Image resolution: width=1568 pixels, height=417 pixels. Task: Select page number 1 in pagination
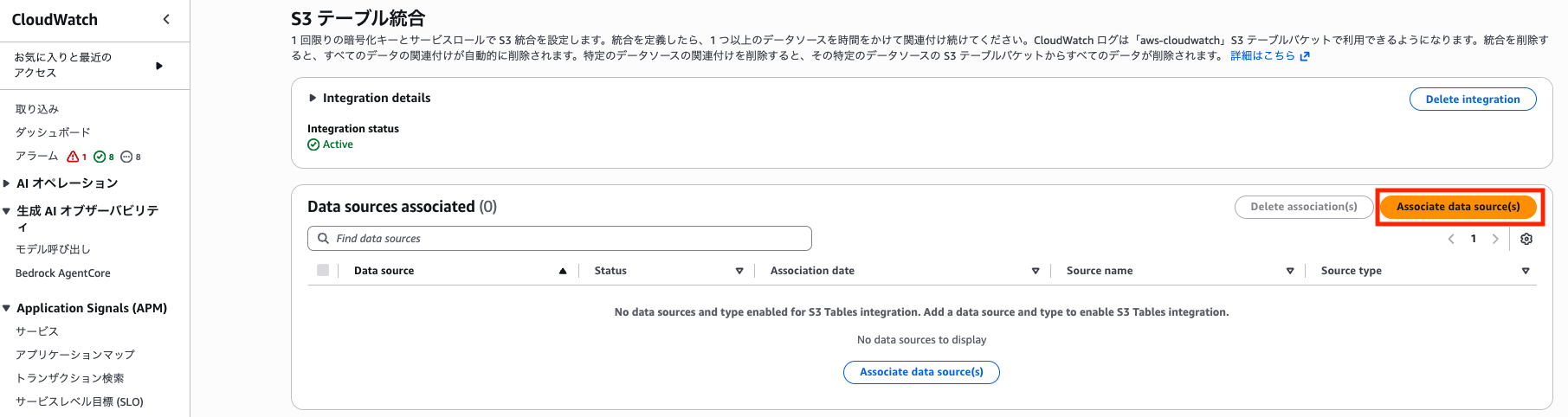(1474, 239)
